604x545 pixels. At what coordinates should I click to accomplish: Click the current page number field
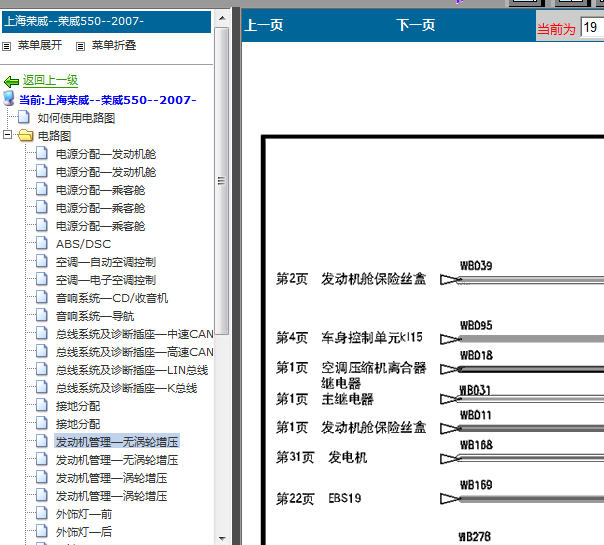pyautogui.click(x=592, y=27)
